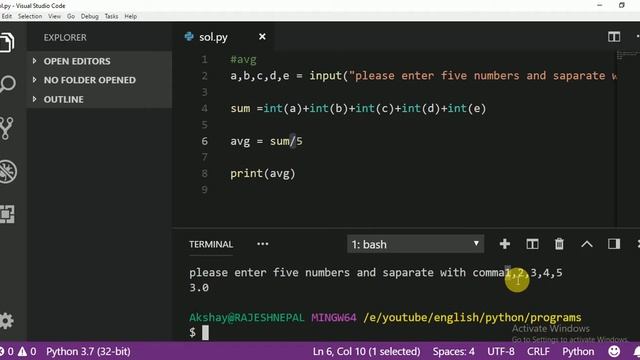
Task: Open the Explorer view in activity bar
Action: coord(7,42)
